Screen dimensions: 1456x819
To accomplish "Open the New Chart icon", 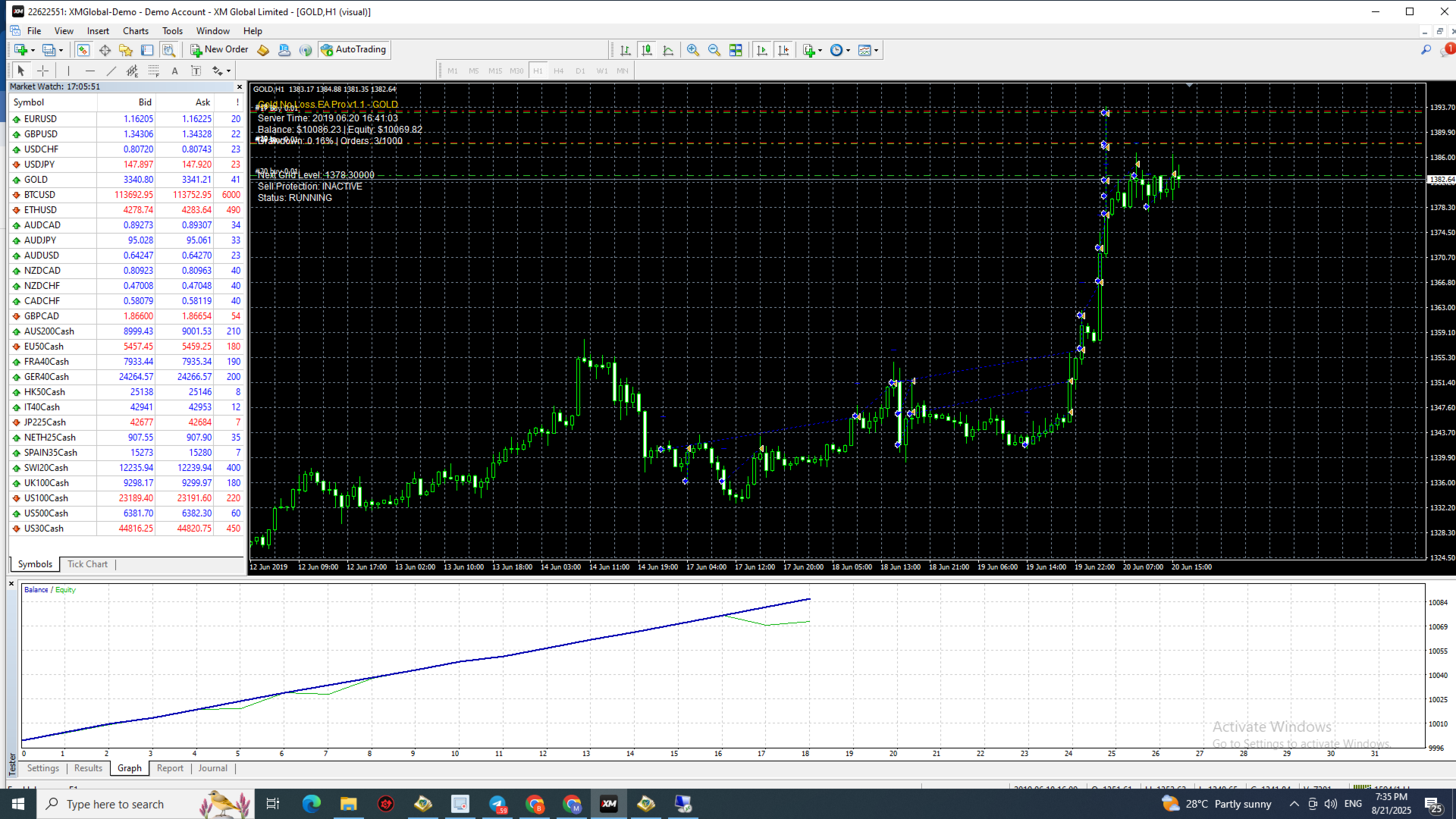I will (20, 50).
